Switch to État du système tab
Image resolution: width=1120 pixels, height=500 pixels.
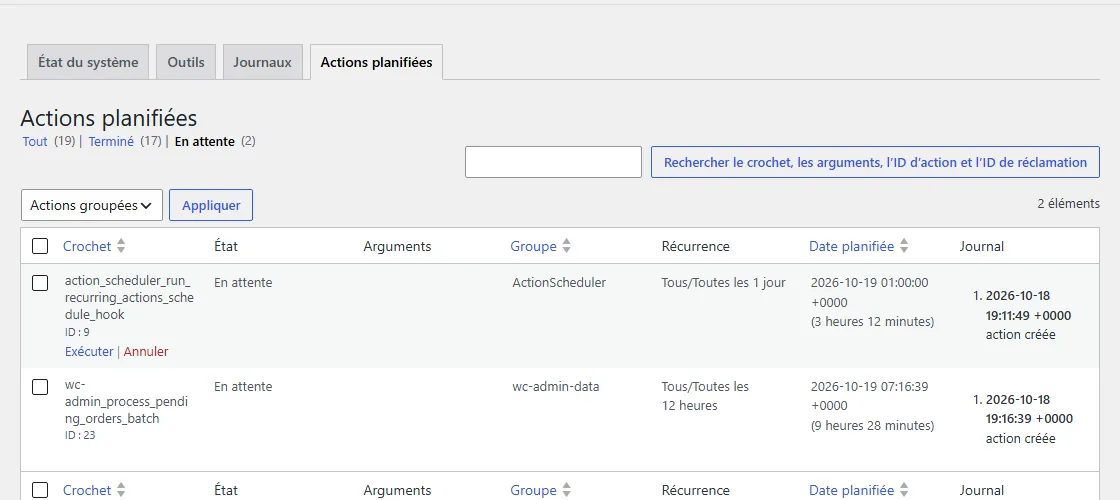point(88,62)
